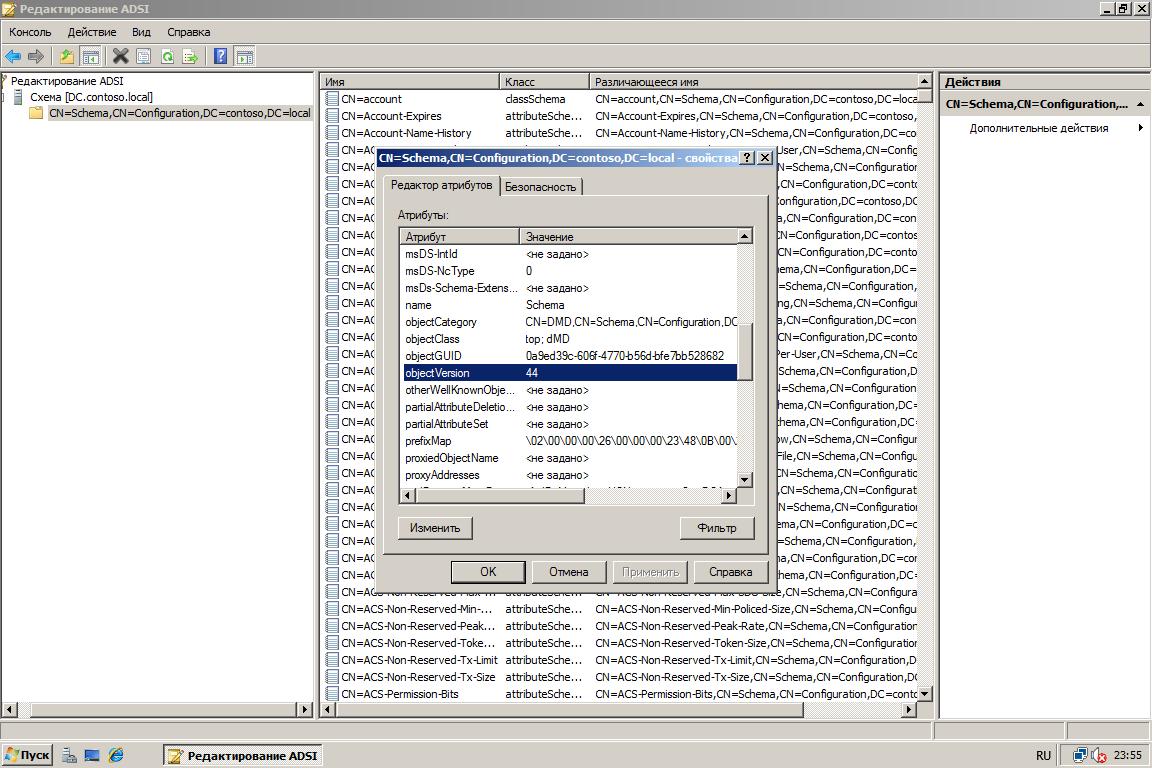Switch to the Безопасность tab

(540, 187)
